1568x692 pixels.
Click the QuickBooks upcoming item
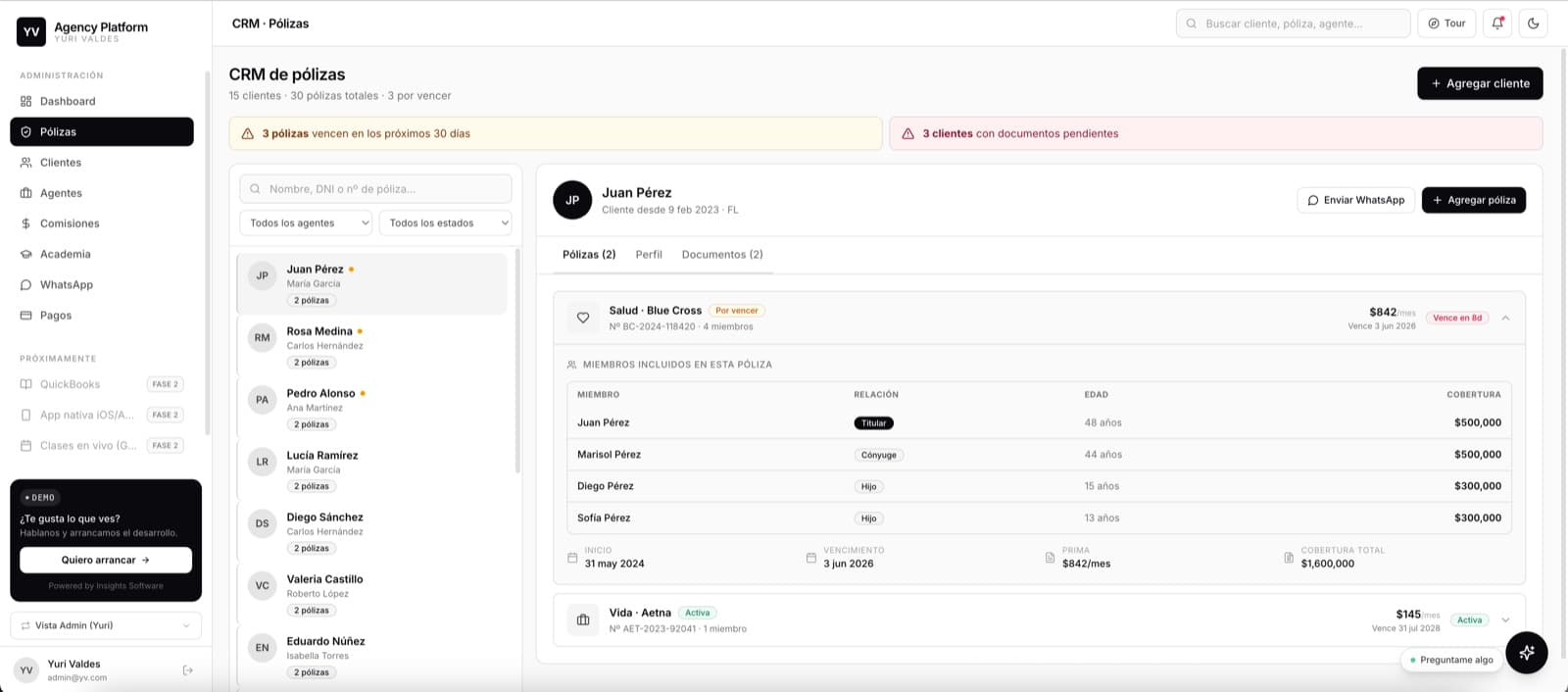pyautogui.click(x=102, y=384)
